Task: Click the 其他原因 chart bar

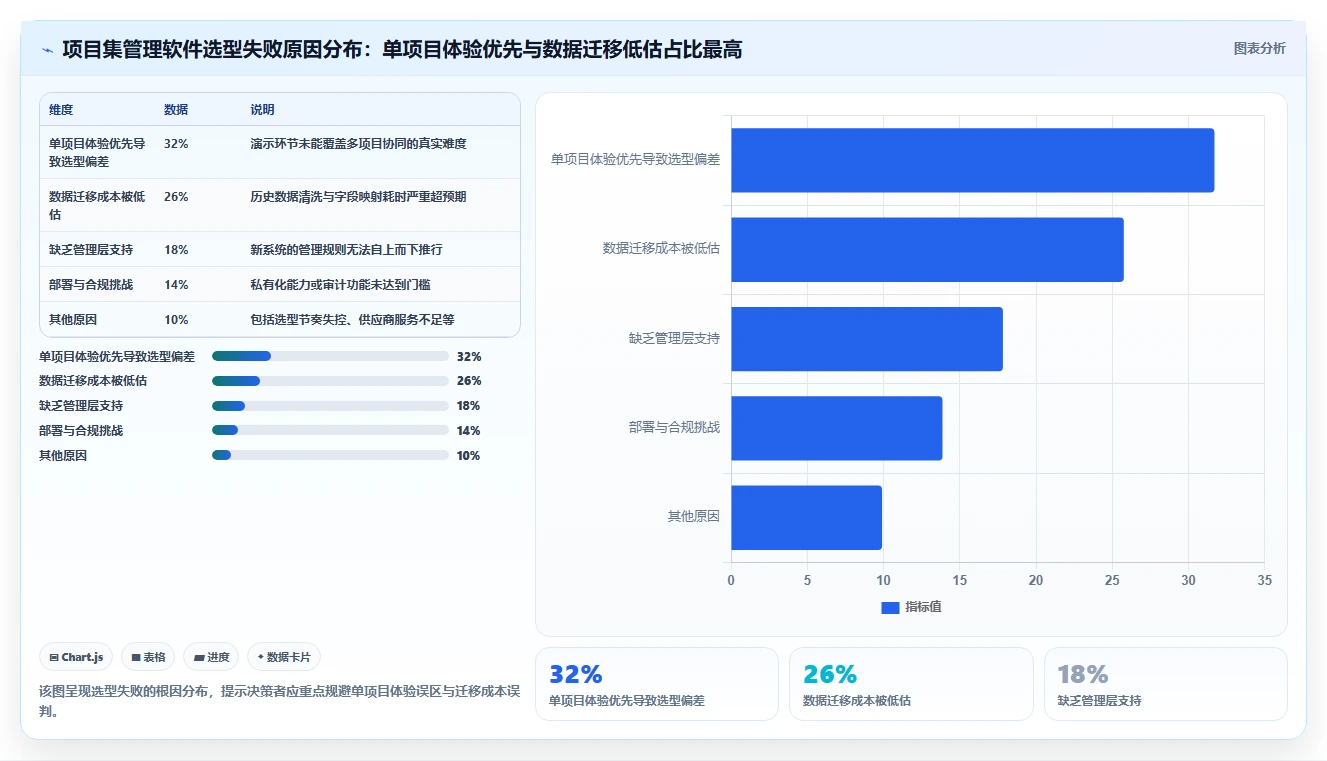Action: pyautogui.click(x=806, y=517)
